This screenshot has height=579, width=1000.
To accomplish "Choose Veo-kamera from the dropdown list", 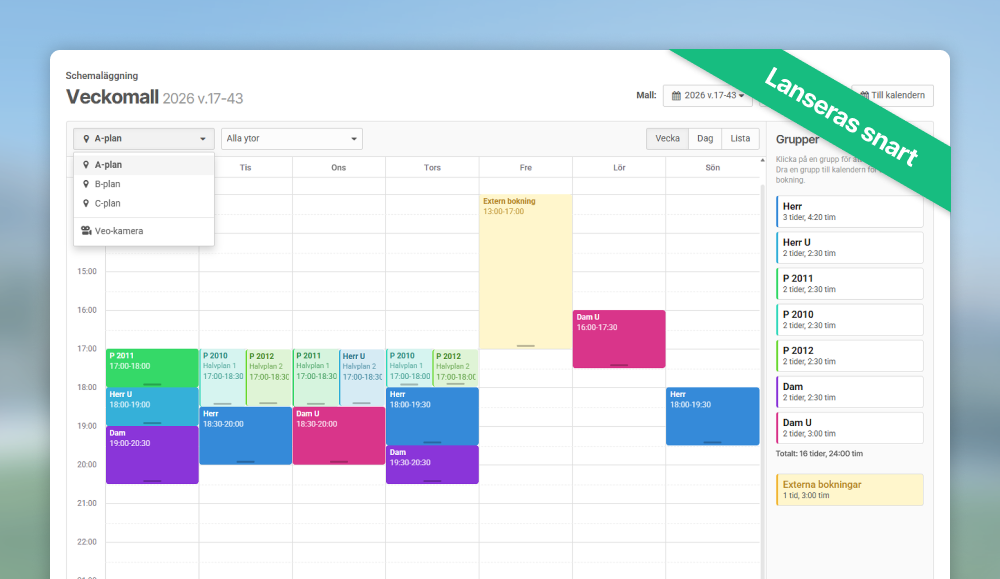I will 143,231.
